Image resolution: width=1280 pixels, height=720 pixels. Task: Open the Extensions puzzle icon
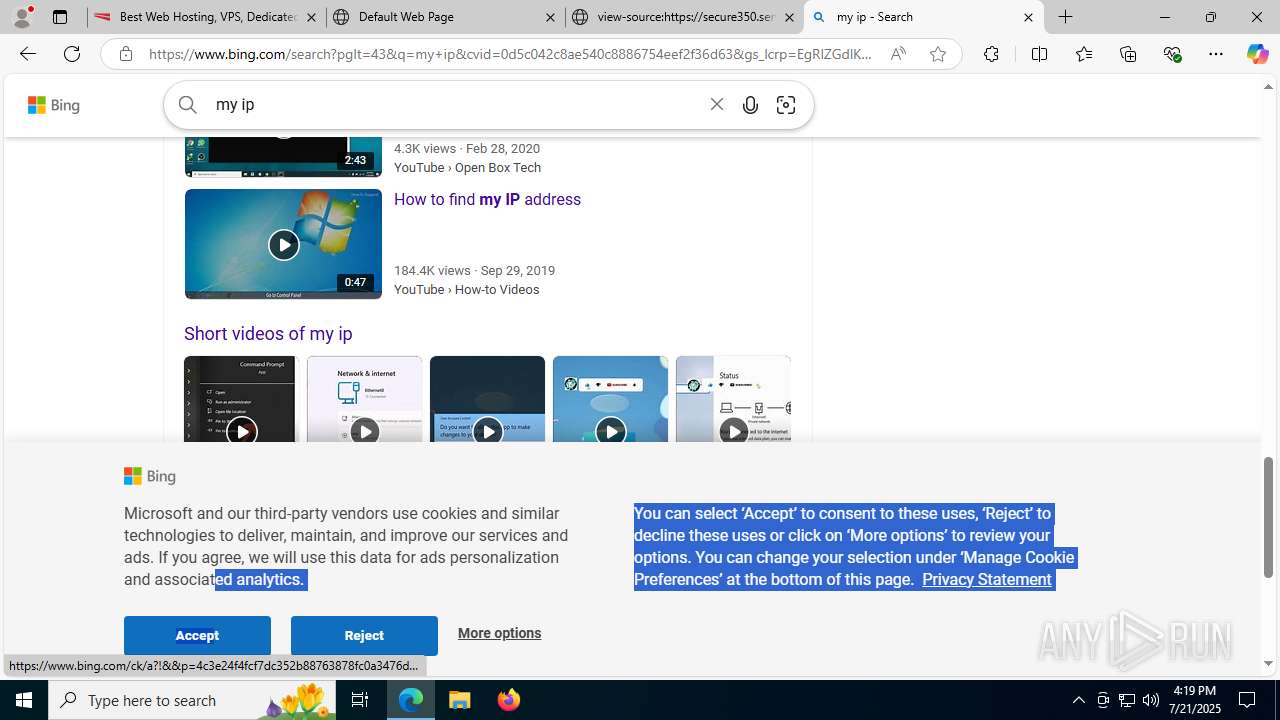coord(990,54)
